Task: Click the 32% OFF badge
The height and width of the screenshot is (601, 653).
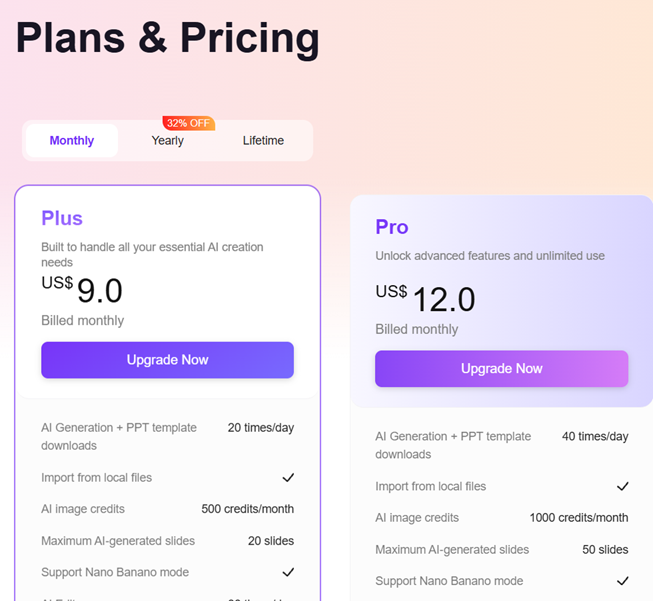Action: click(188, 123)
